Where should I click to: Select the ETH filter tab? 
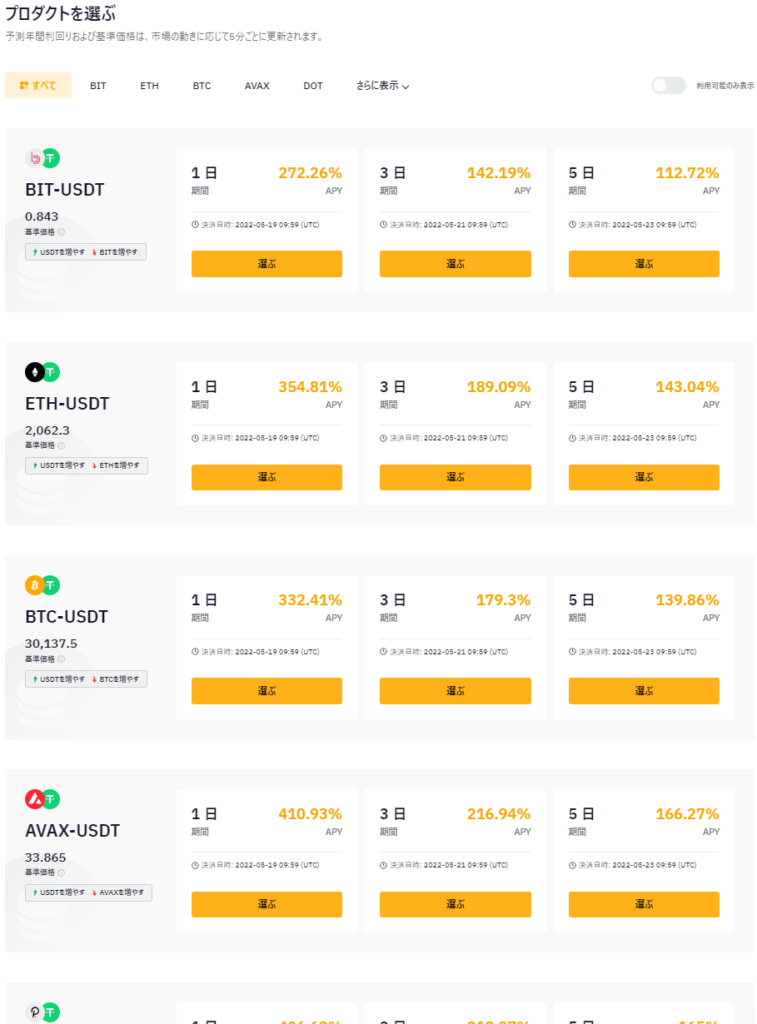(150, 86)
